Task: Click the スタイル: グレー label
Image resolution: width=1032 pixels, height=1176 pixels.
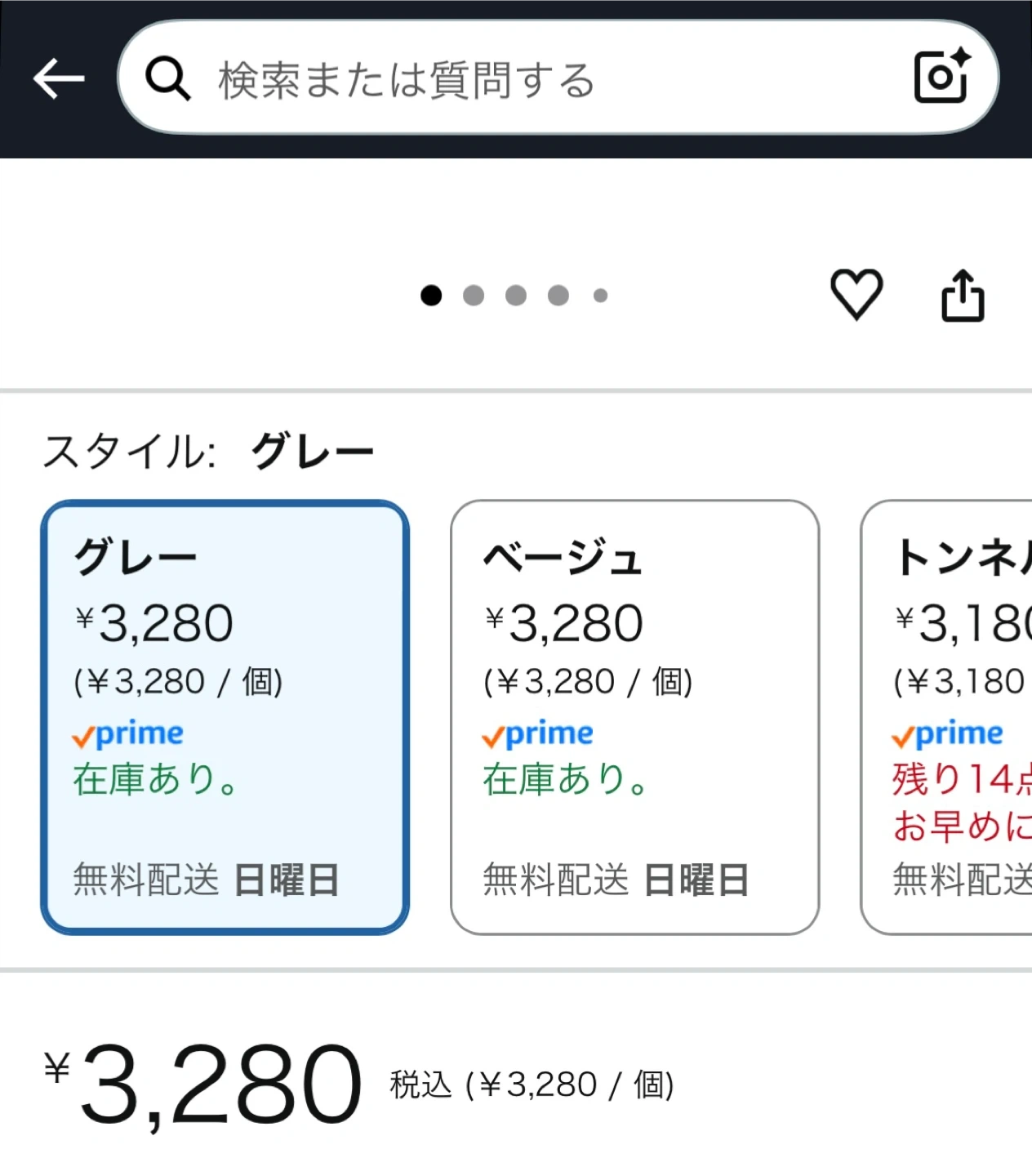Action: click(208, 452)
